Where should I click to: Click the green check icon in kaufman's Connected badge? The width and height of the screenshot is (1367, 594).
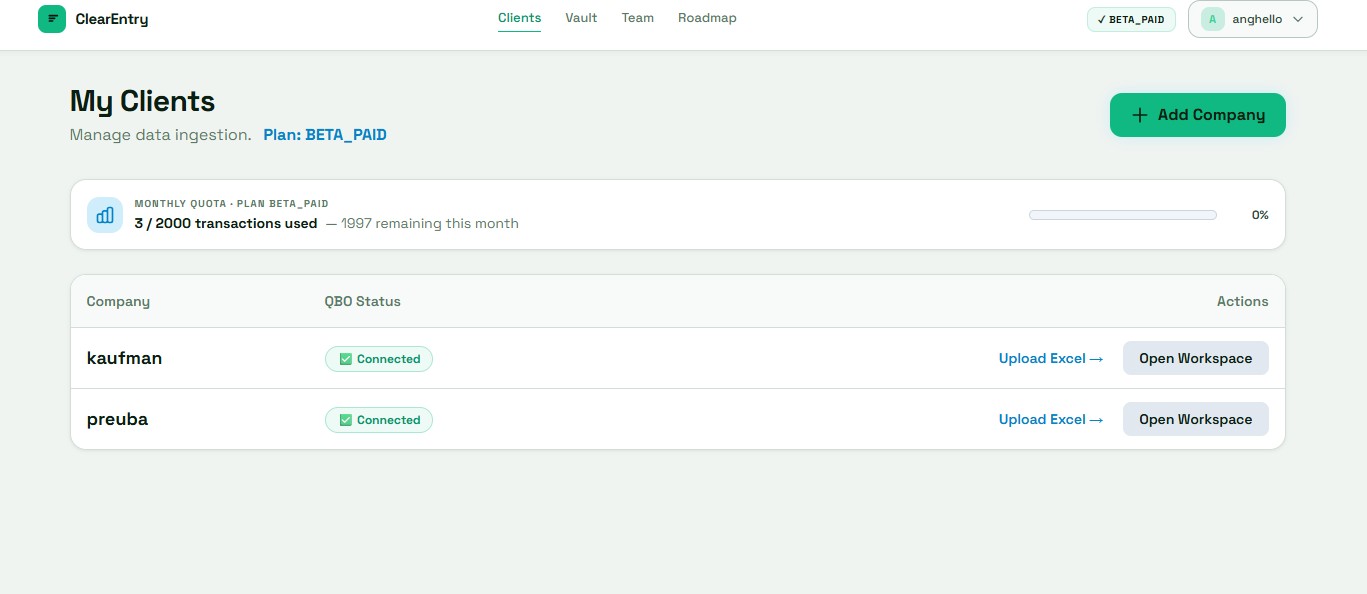pyautogui.click(x=346, y=359)
